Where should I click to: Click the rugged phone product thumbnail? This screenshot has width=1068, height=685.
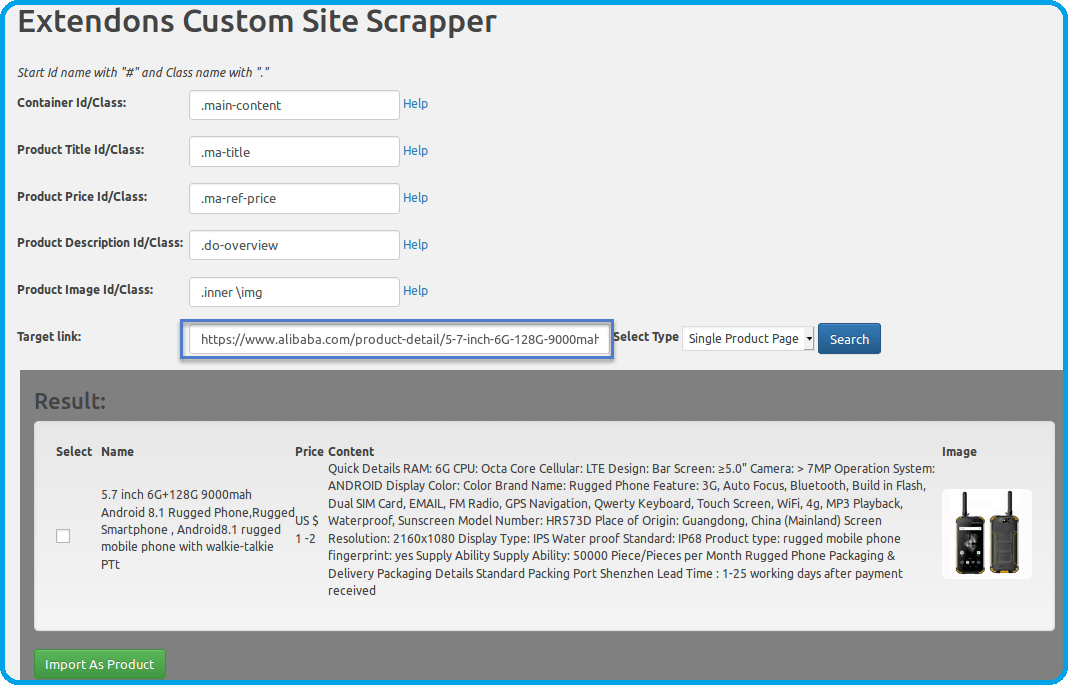986,533
